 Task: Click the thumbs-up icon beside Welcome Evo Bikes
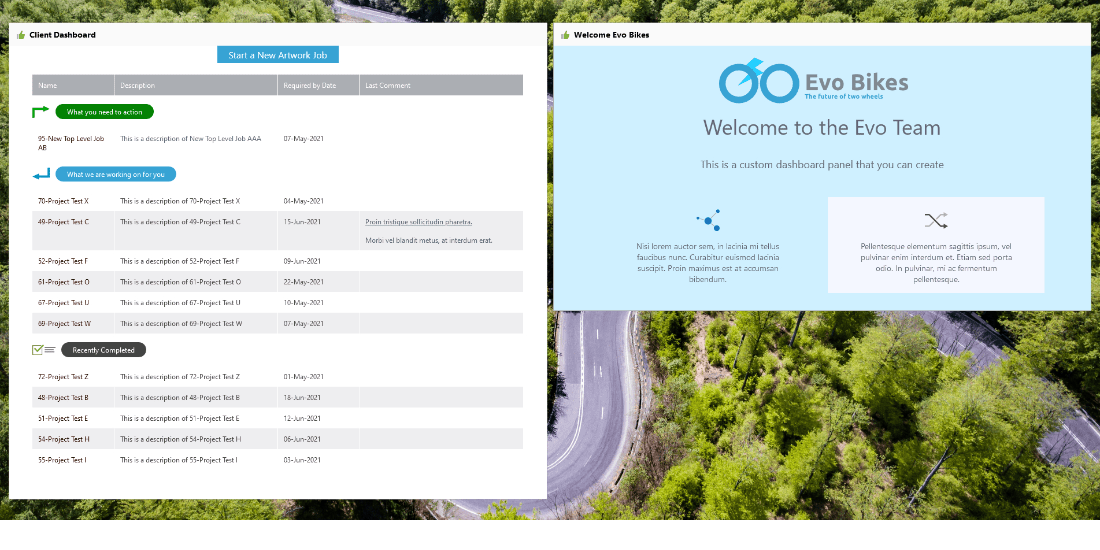pos(565,35)
